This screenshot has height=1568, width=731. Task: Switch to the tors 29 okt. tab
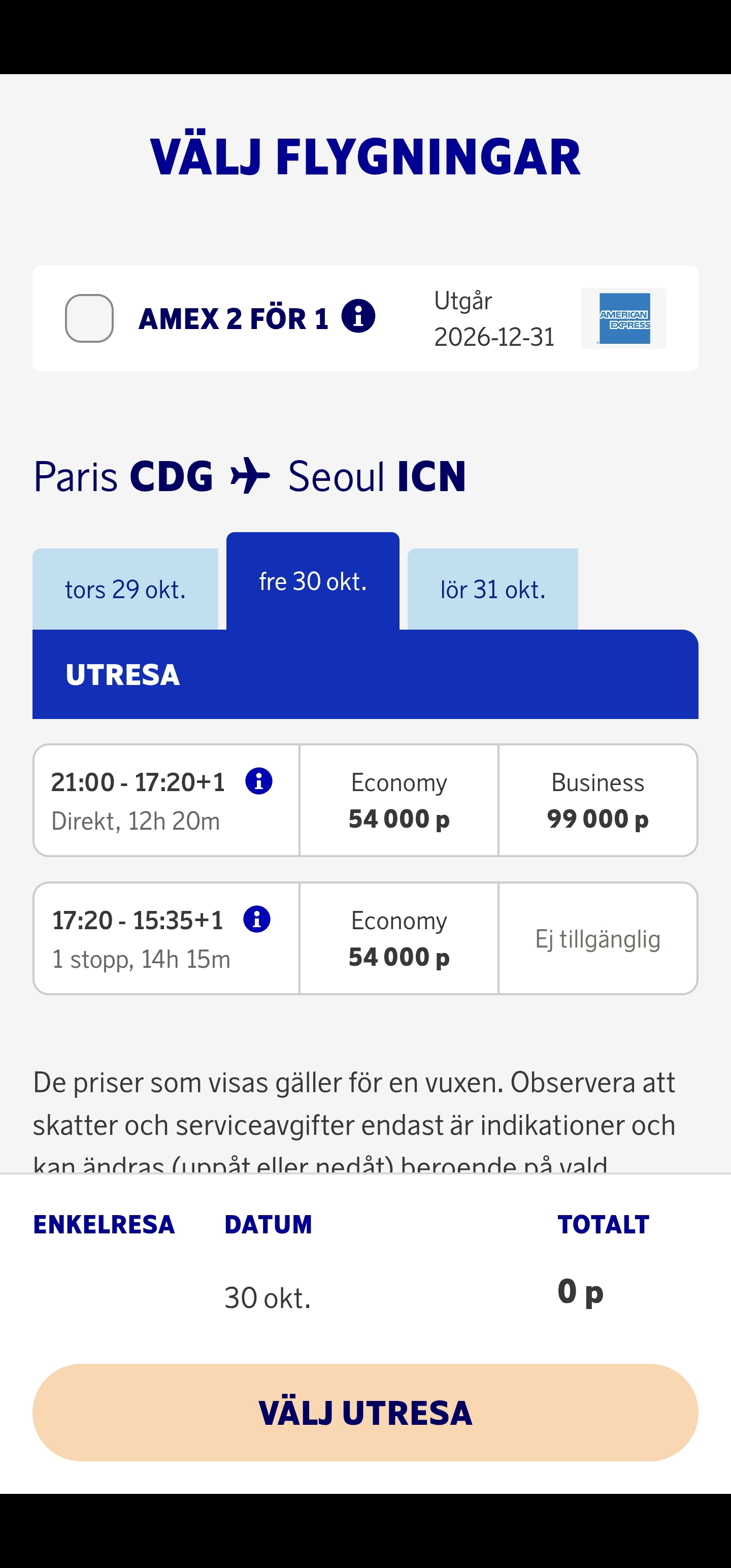(x=125, y=589)
